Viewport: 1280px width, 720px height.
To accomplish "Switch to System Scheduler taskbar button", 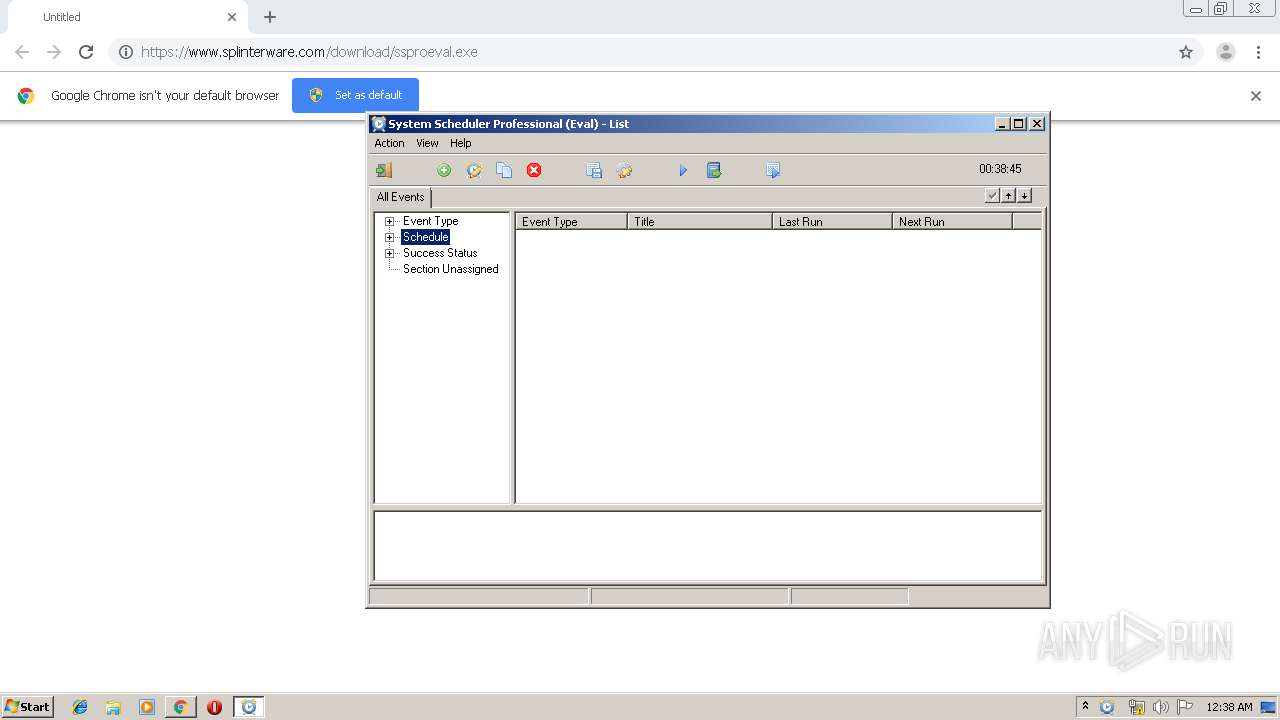I will [248, 707].
